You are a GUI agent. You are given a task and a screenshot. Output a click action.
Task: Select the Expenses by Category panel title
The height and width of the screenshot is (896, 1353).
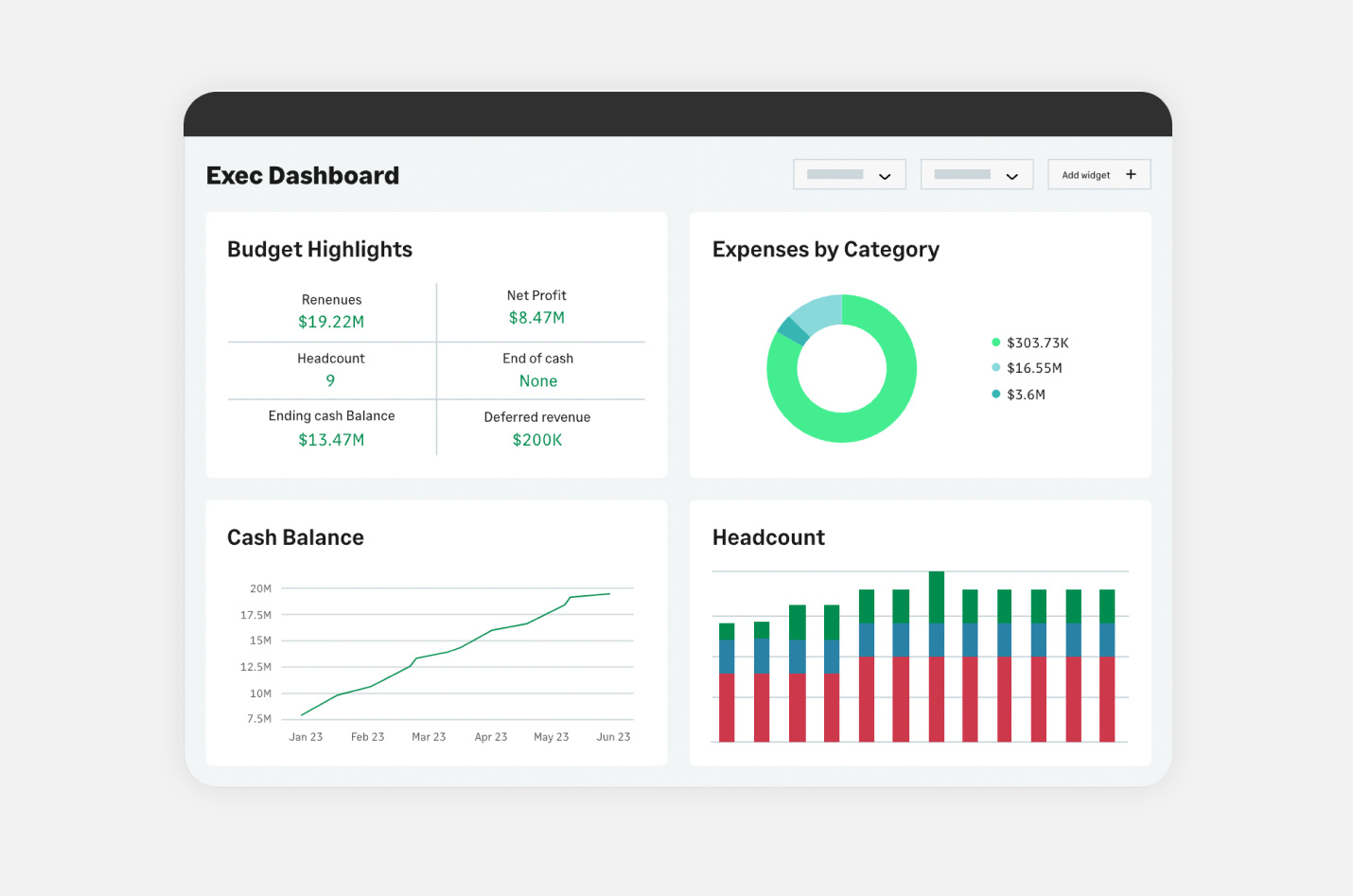point(825,249)
